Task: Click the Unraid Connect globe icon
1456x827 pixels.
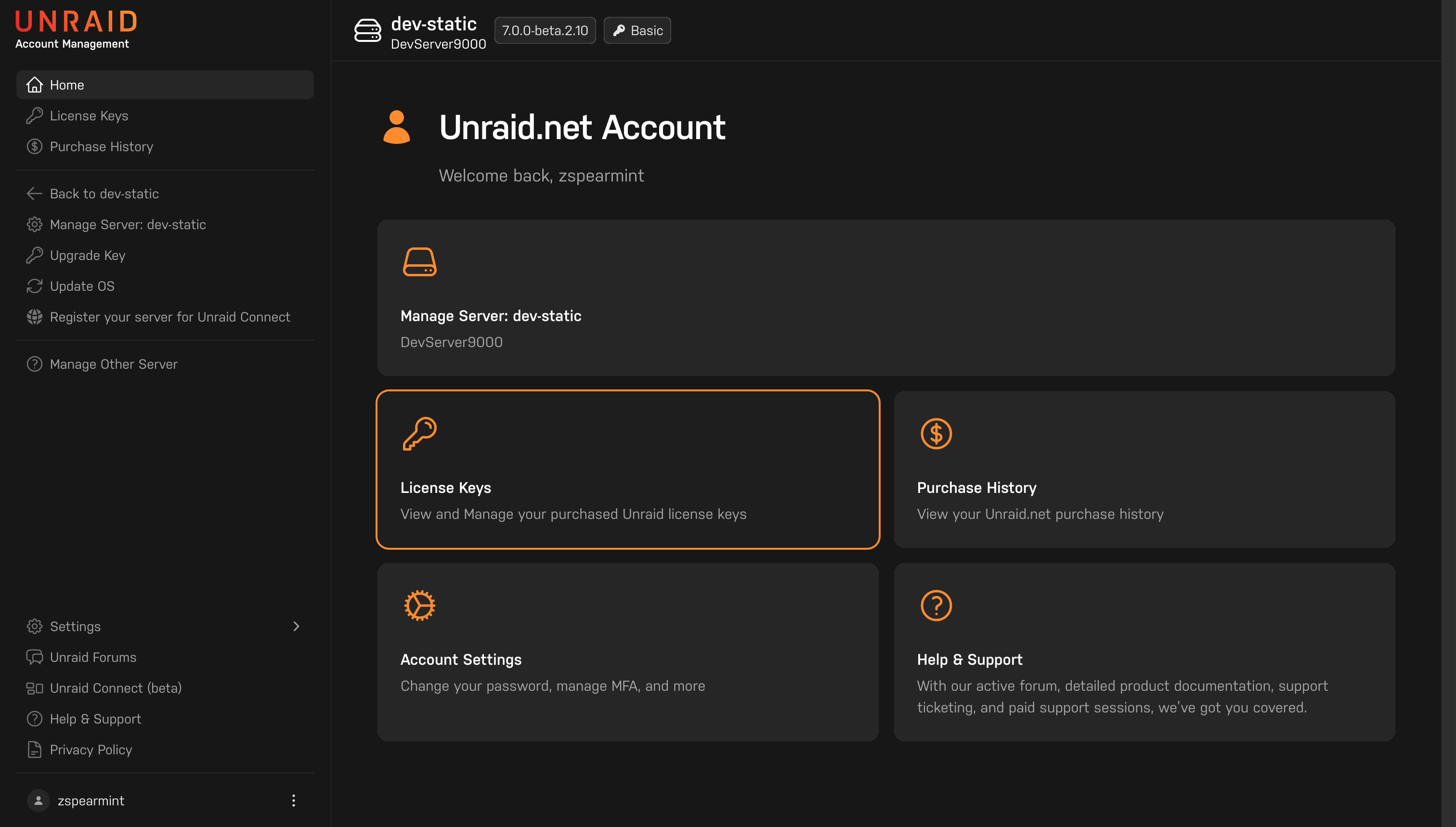Action: coord(35,316)
